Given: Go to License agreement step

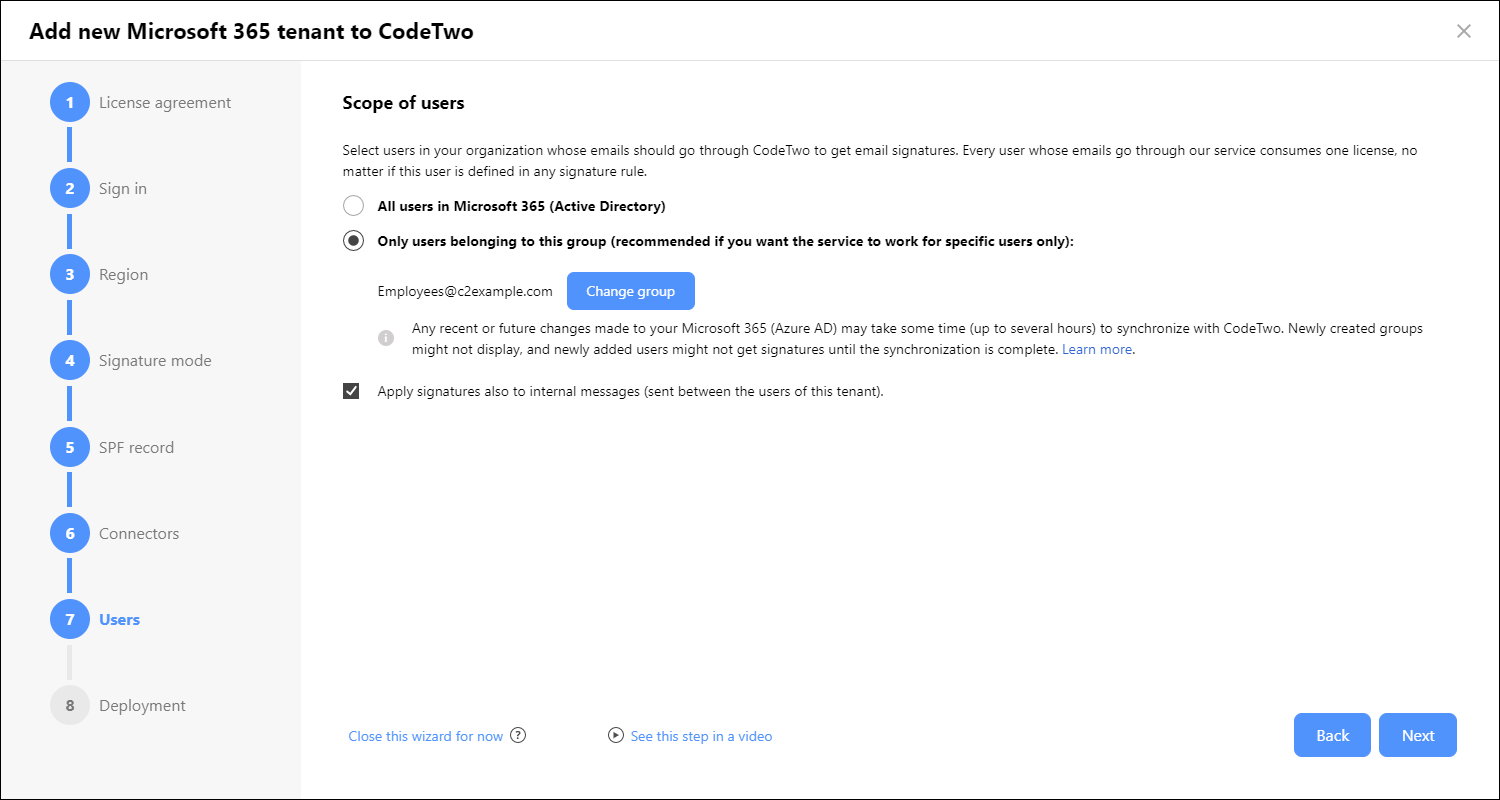Looking at the screenshot, I should pos(165,102).
